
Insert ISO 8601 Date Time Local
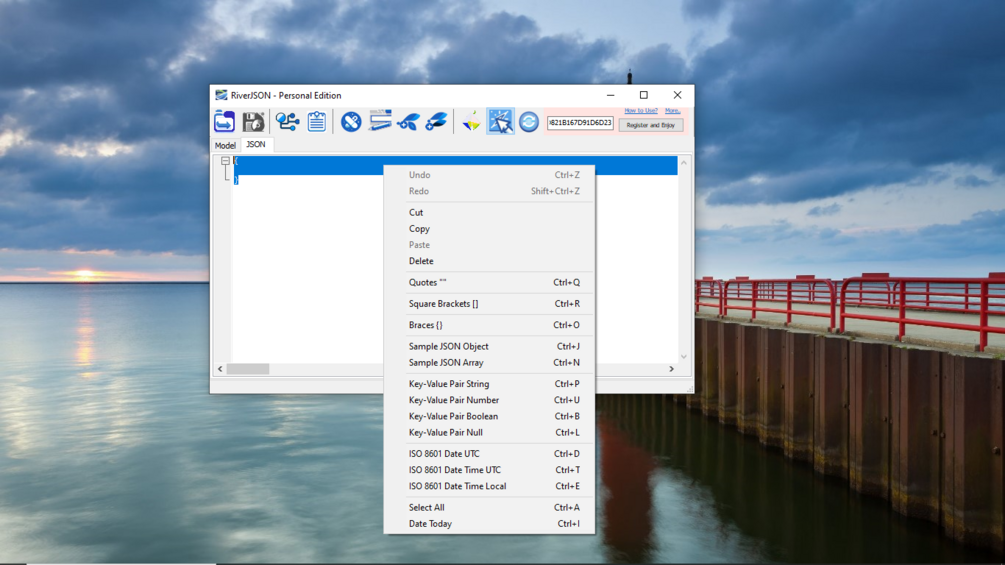tap(489, 486)
